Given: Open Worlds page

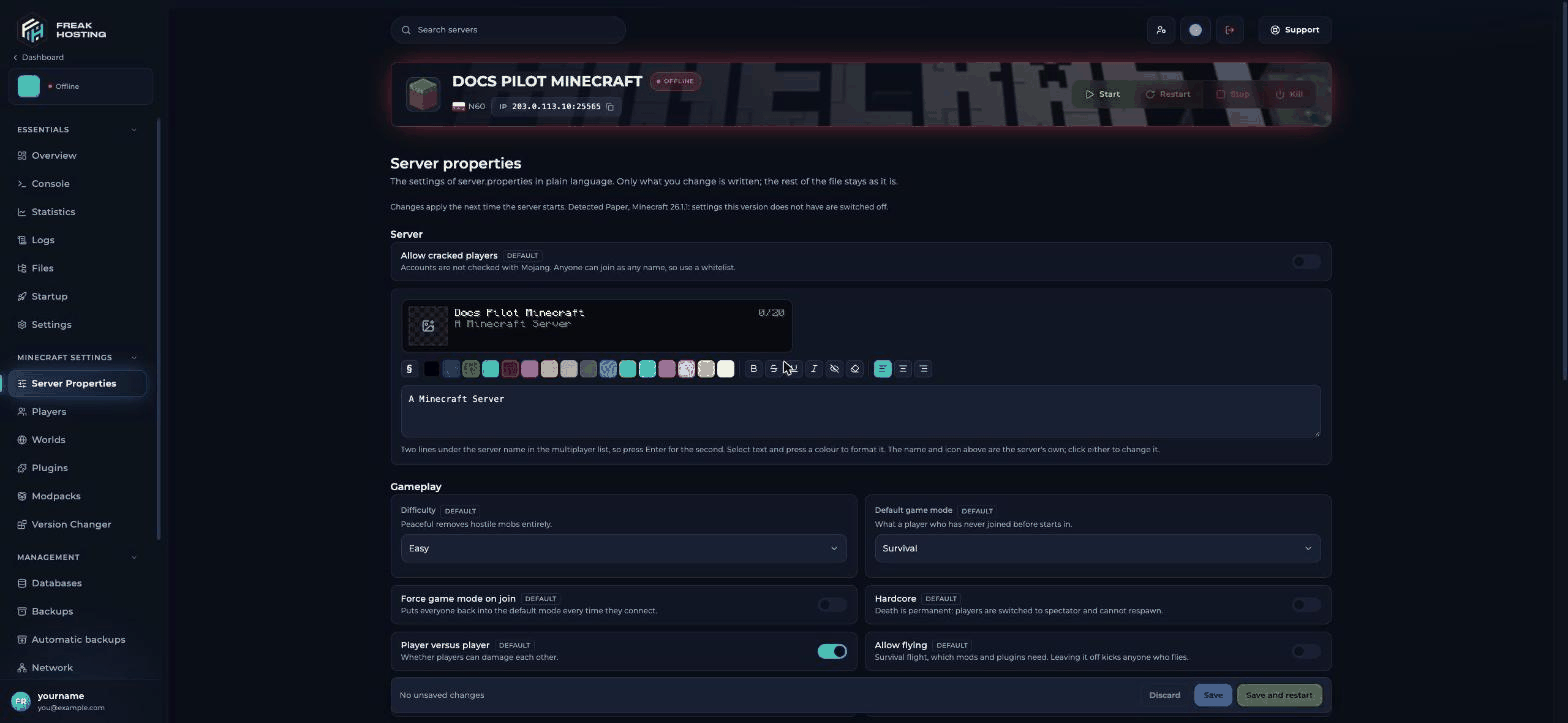Looking at the screenshot, I should coord(78,440).
